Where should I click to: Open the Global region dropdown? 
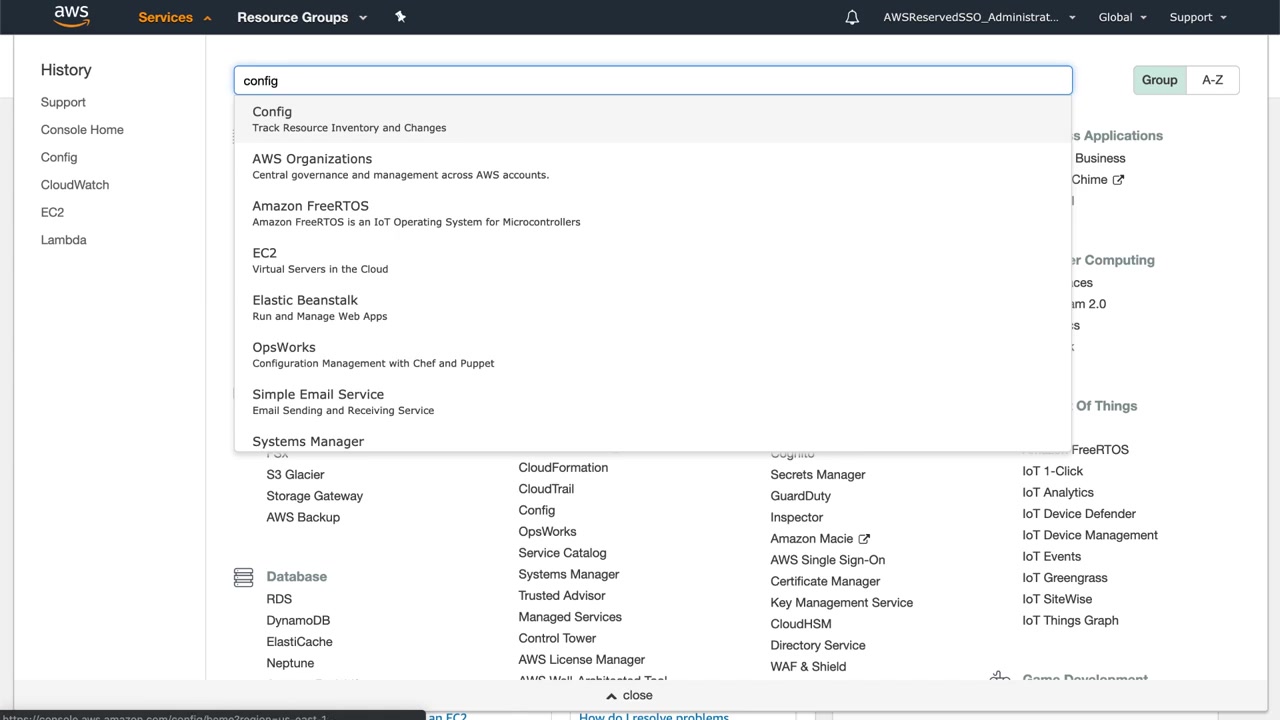pyautogui.click(x=1122, y=17)
